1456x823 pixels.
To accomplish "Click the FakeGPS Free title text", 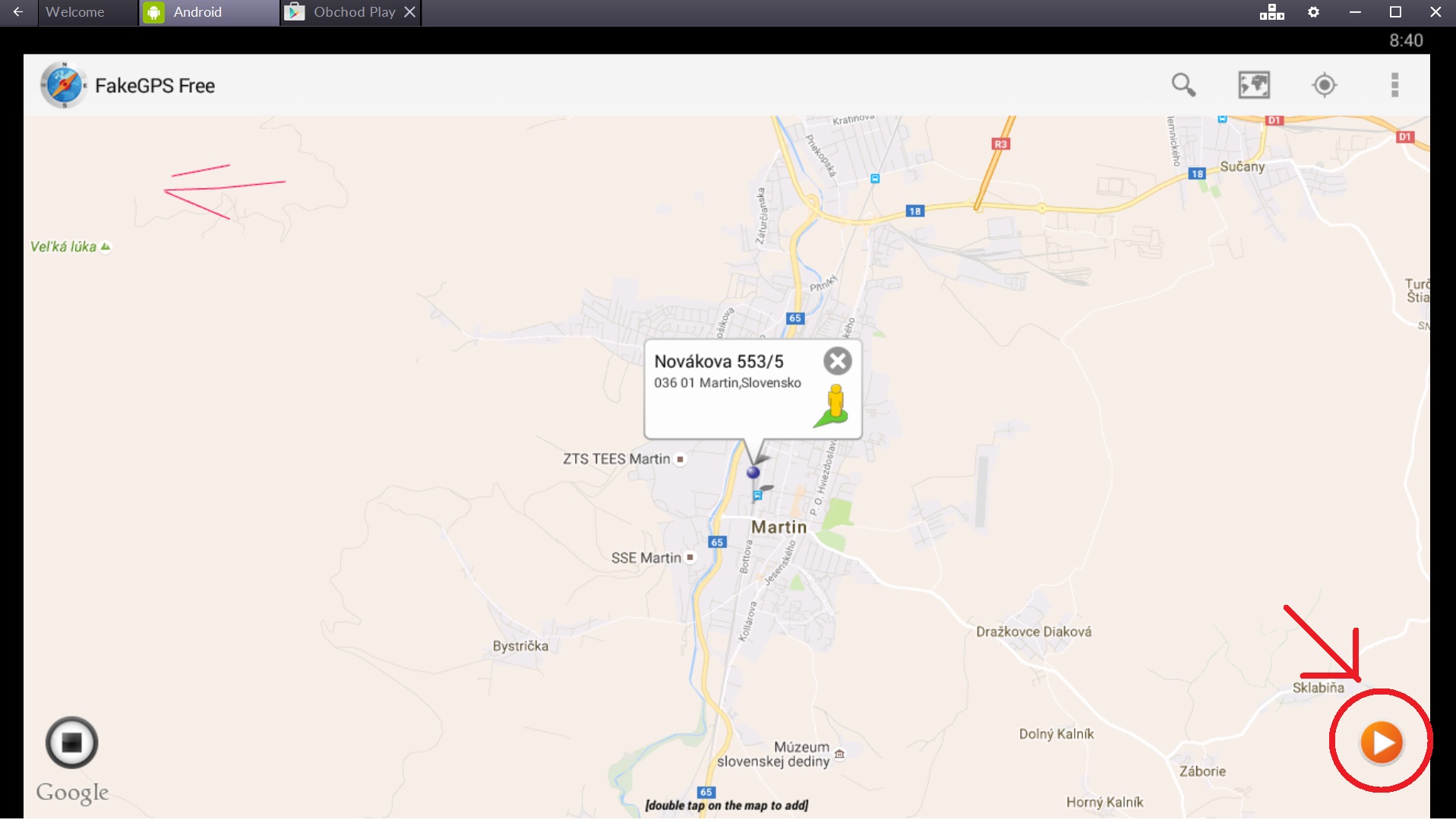I will point(155,86).
